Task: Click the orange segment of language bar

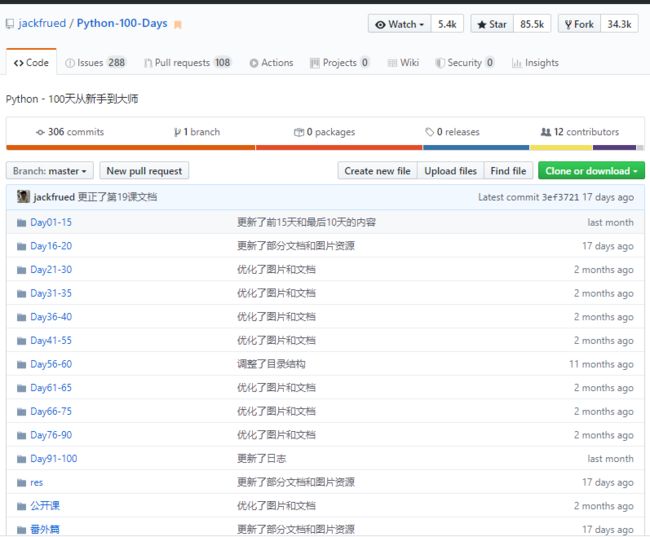Action: 131,147
